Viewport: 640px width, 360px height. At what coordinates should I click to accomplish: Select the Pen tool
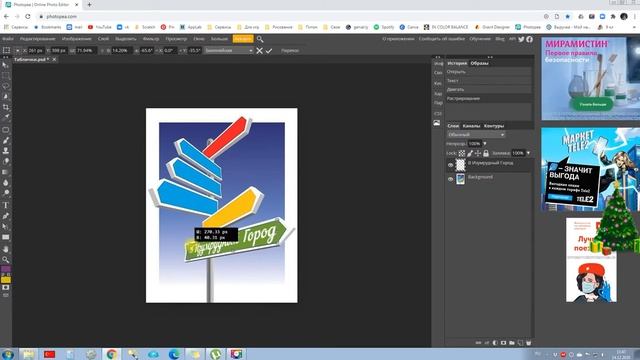[6, 216]
